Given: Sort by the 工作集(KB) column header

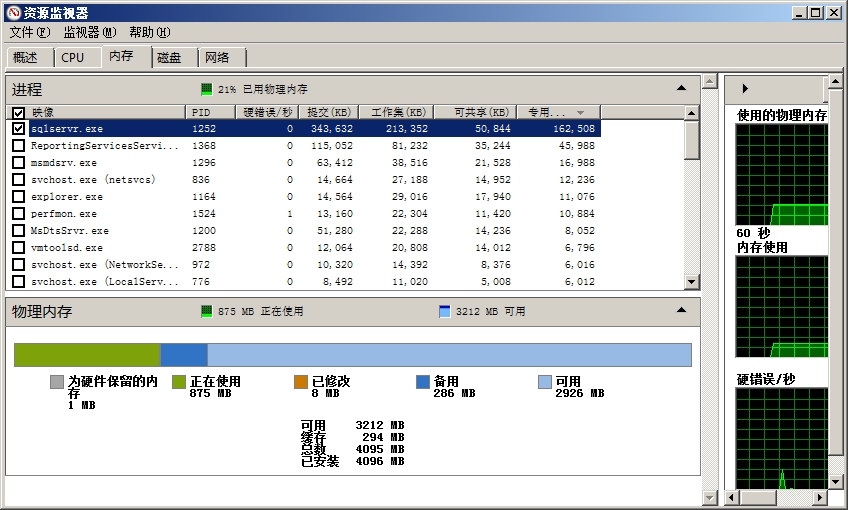Looking at the screenshot, I should click(x=397, y=112).
